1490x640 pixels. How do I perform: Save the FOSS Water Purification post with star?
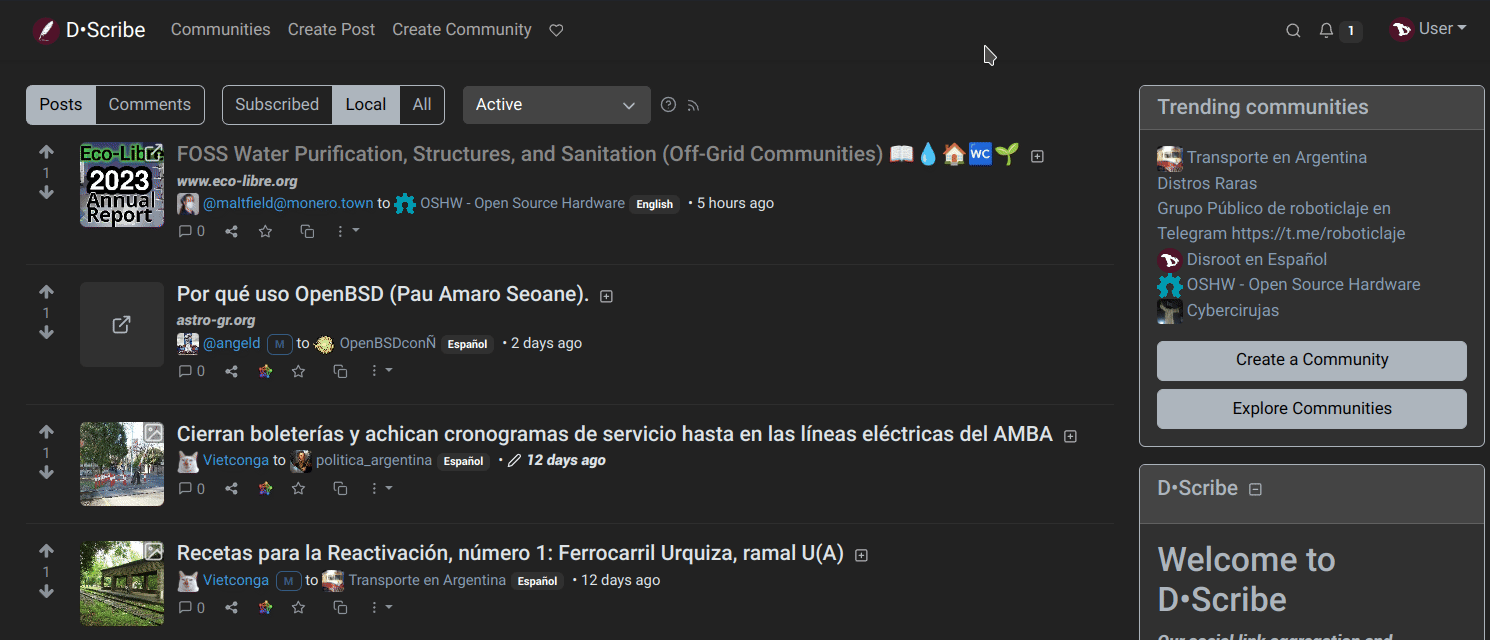[265, 231]
